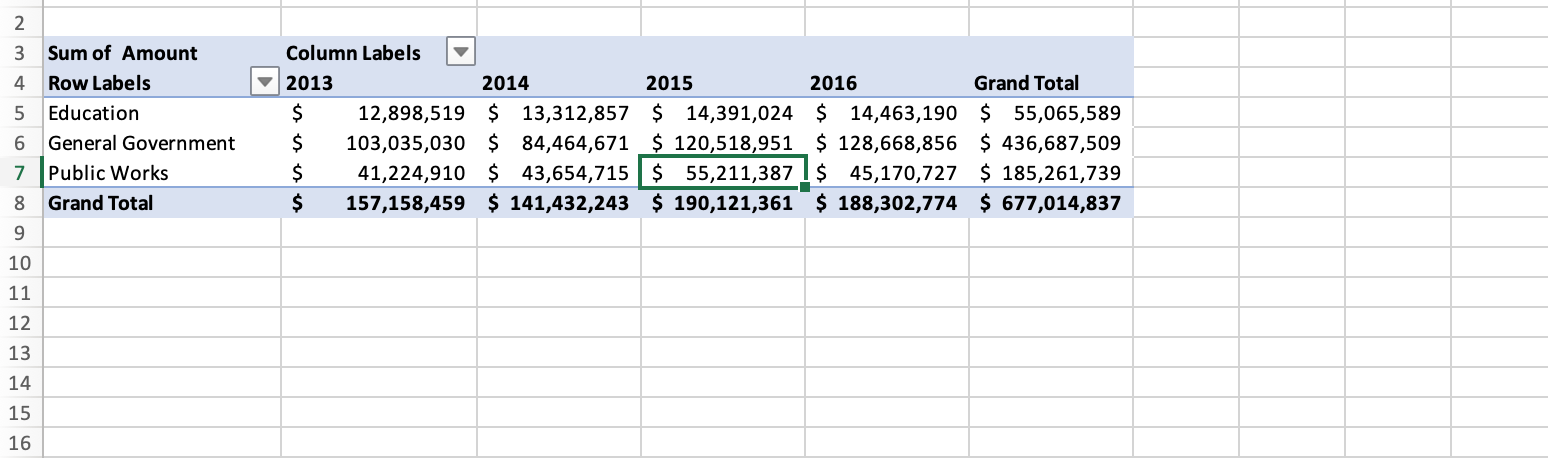Screen dimensions: 1548x458
Task: Click the Education 2015 value 14,391,024
Action: tap(723, 113)
